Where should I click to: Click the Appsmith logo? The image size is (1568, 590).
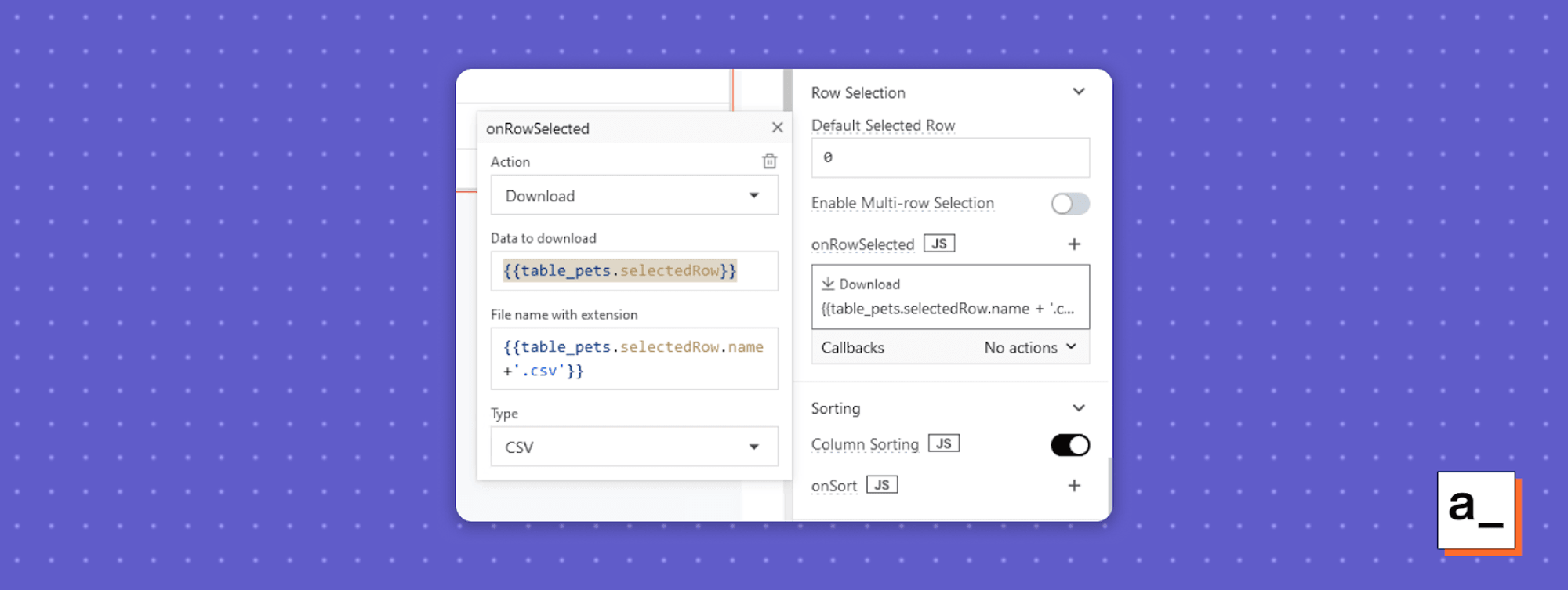coord(1477,512)
